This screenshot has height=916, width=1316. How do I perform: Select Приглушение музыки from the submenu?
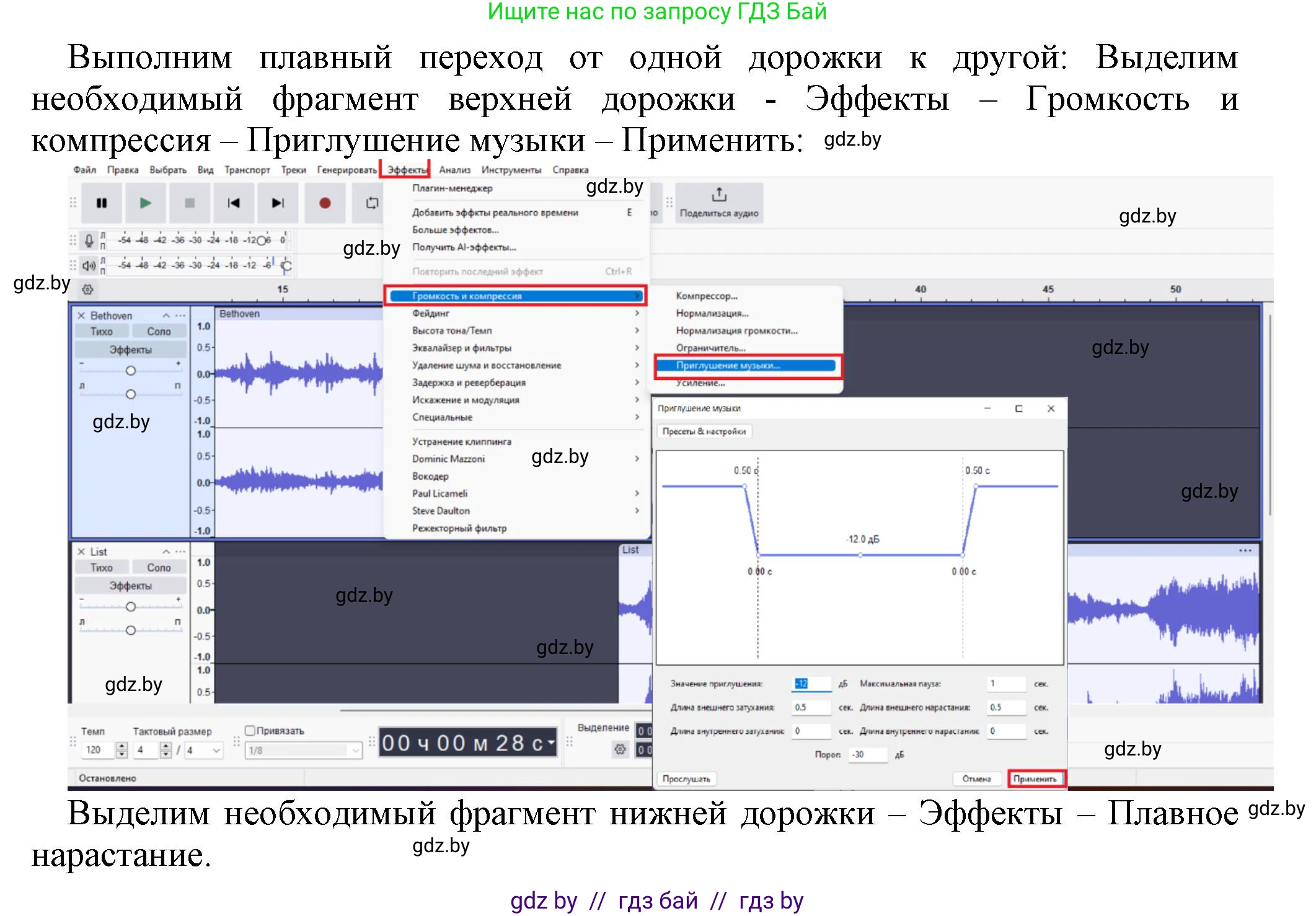[x=728, y=366]
